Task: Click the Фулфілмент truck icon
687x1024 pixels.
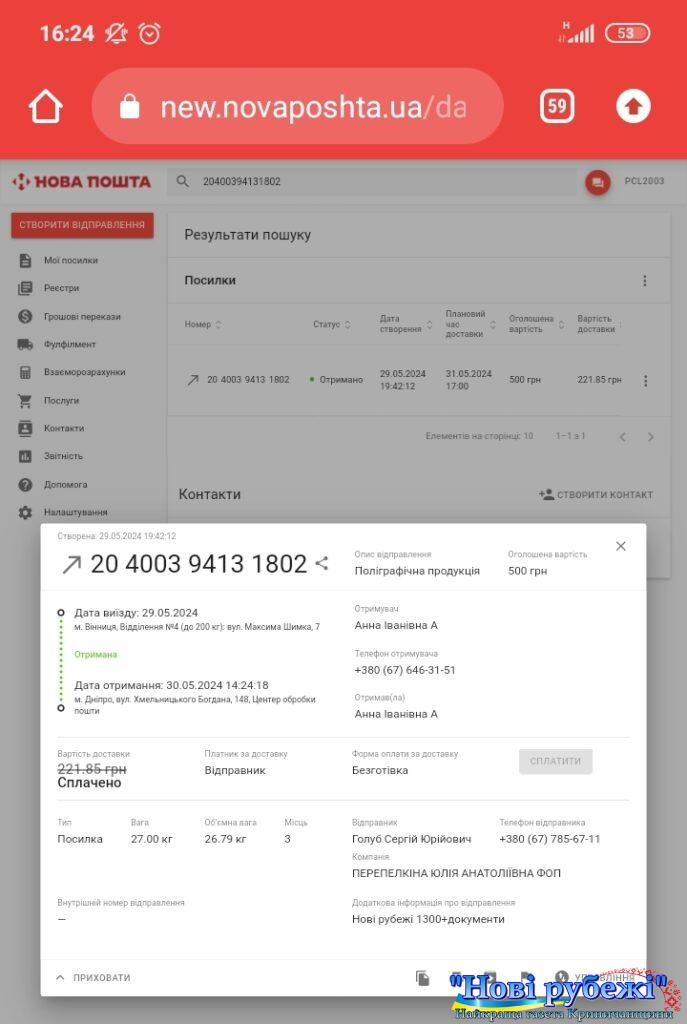Action: tap(25, 344)
